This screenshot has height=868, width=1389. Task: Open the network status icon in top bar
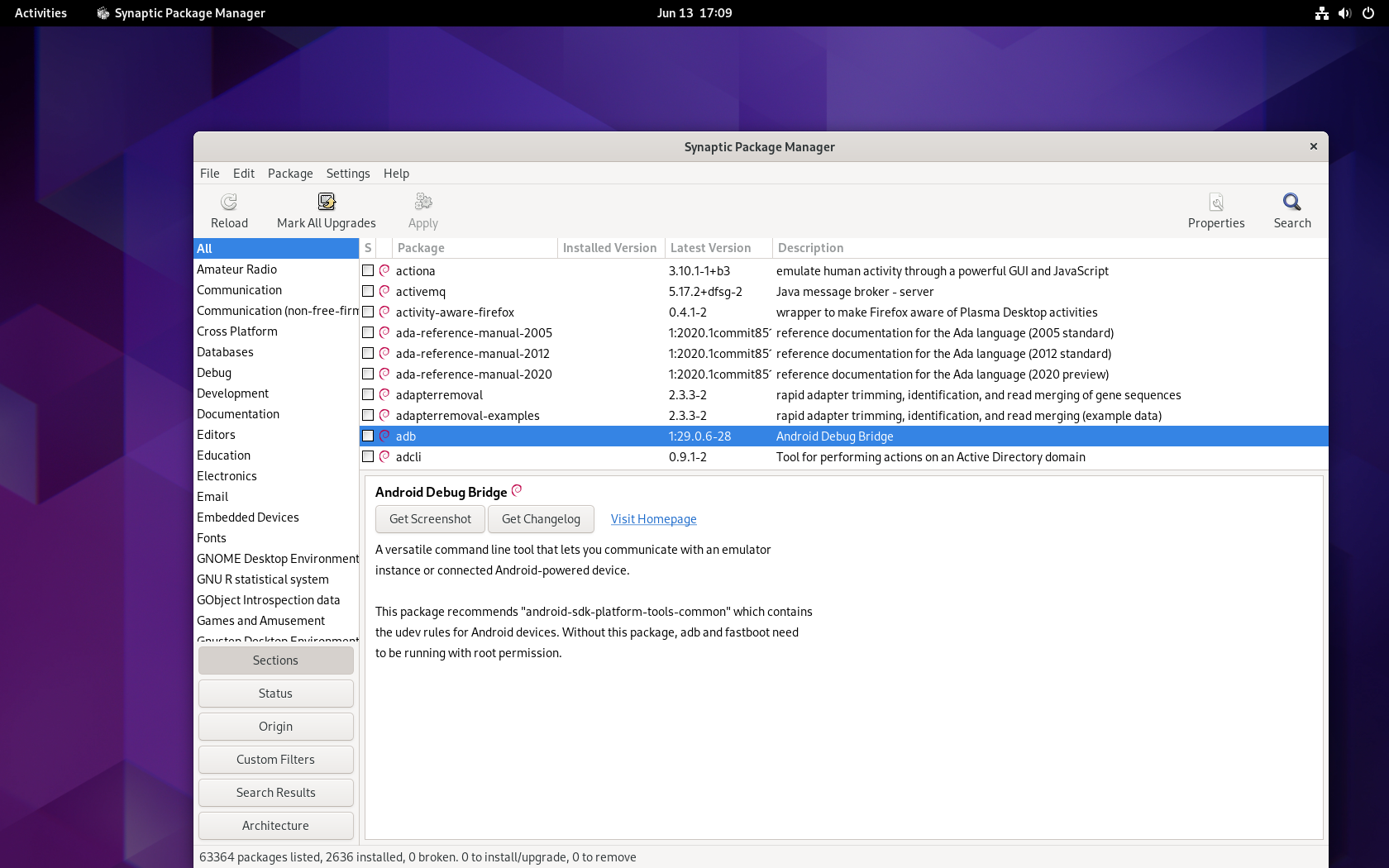point(1322,13)
